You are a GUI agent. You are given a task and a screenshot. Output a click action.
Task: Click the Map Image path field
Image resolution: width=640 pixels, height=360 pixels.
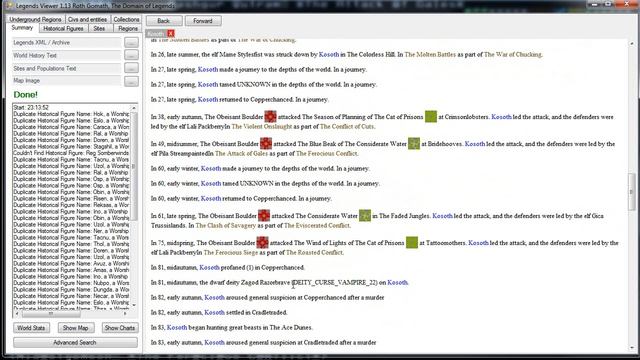[x=67, y=81]
